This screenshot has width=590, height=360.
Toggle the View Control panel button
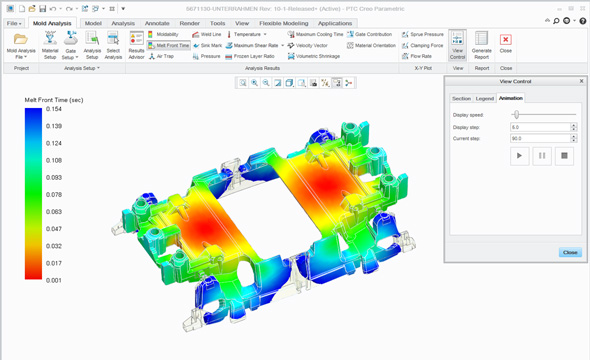click(457, 45)
